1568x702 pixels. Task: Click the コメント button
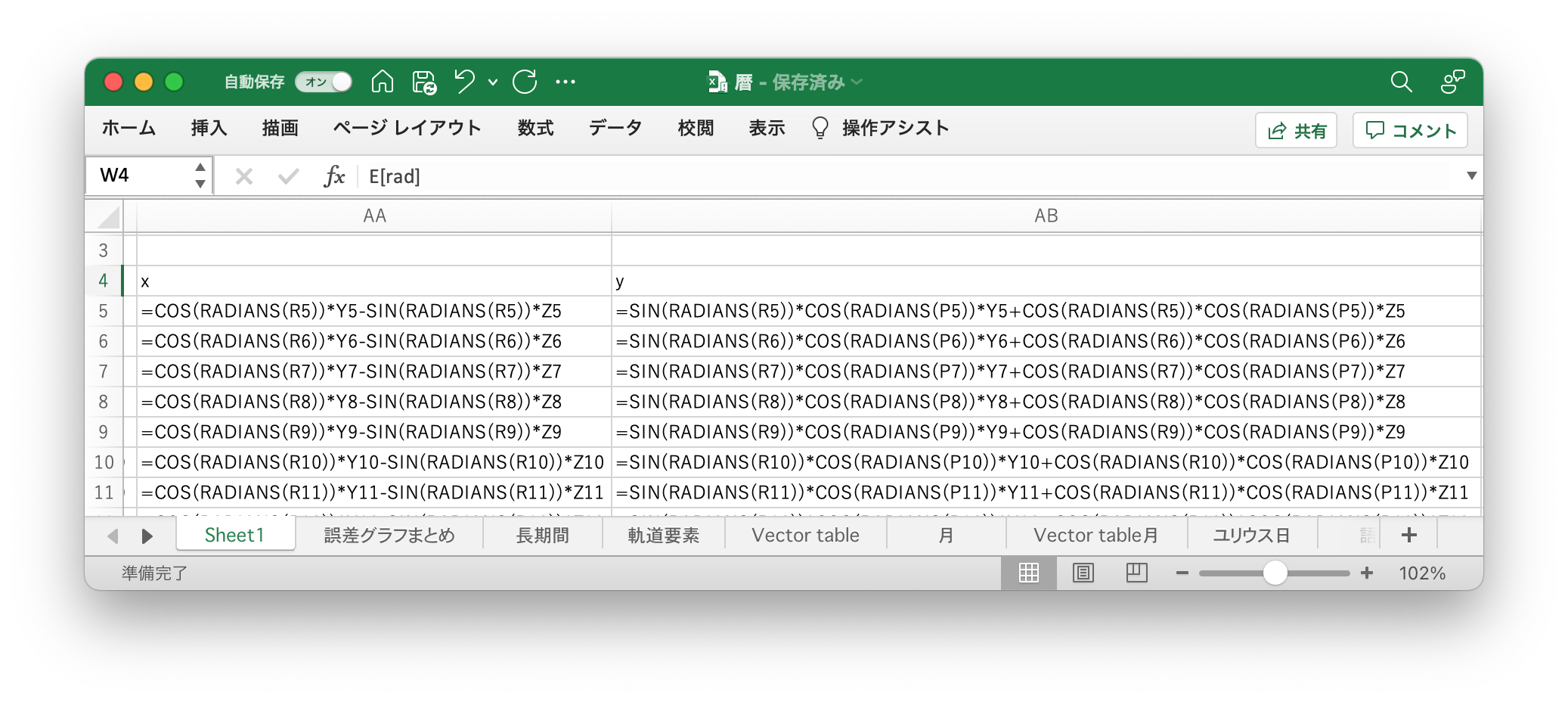coord(1410,131)
